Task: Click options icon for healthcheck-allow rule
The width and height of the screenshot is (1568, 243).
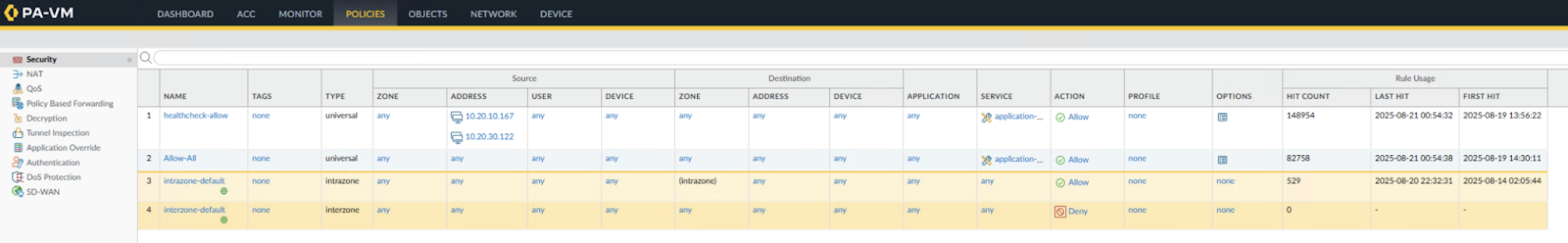Action: click(x=1222, y=117)
